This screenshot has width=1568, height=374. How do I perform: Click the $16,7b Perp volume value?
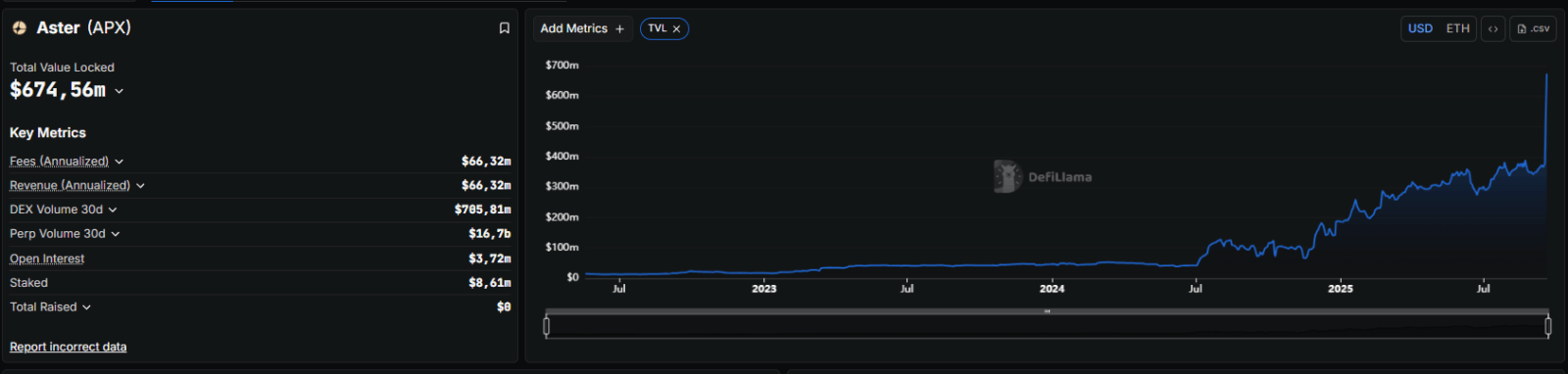[x=489, y=234]
